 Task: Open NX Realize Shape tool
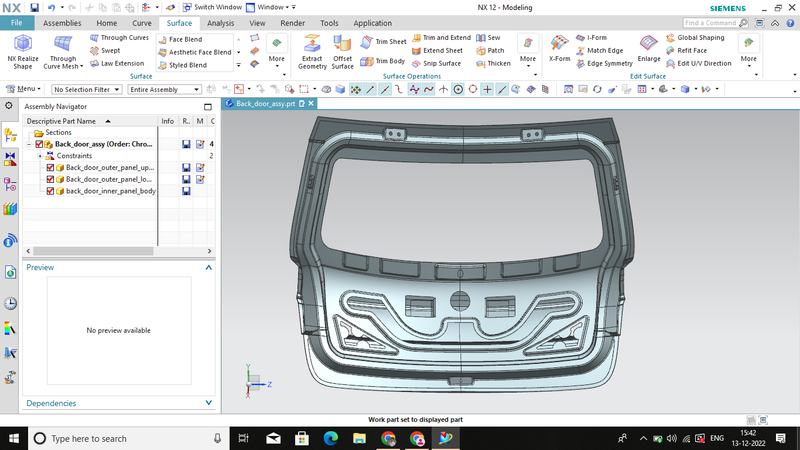[x=23, y=52]
